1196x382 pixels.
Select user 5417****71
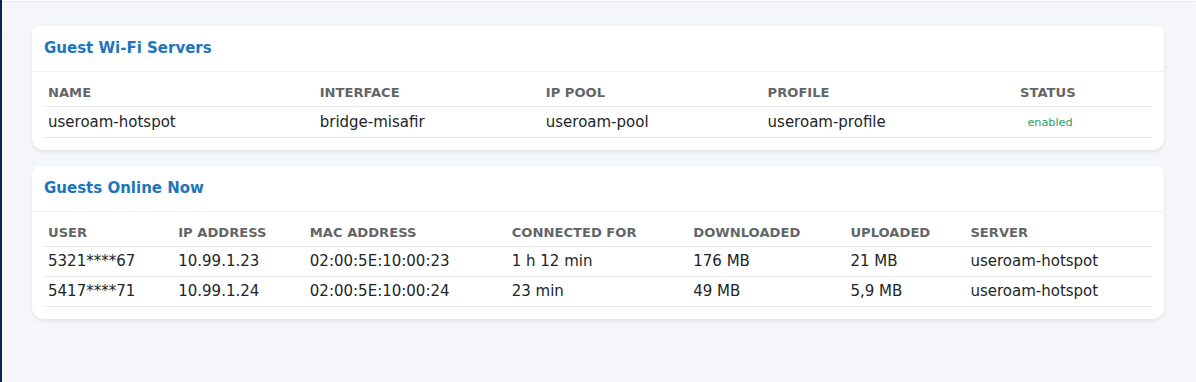click(x=92, y=291)
